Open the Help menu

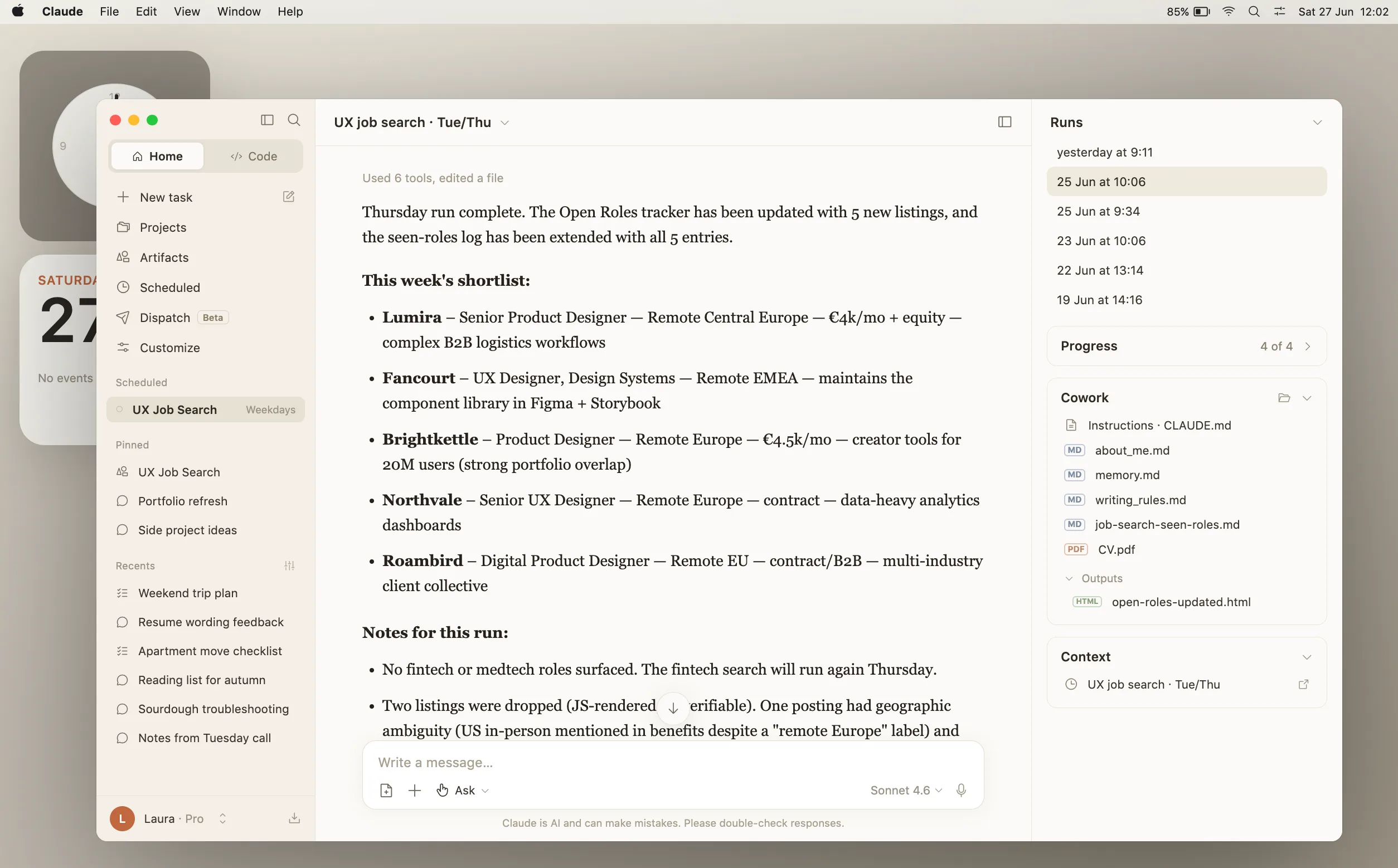[290, 12]
